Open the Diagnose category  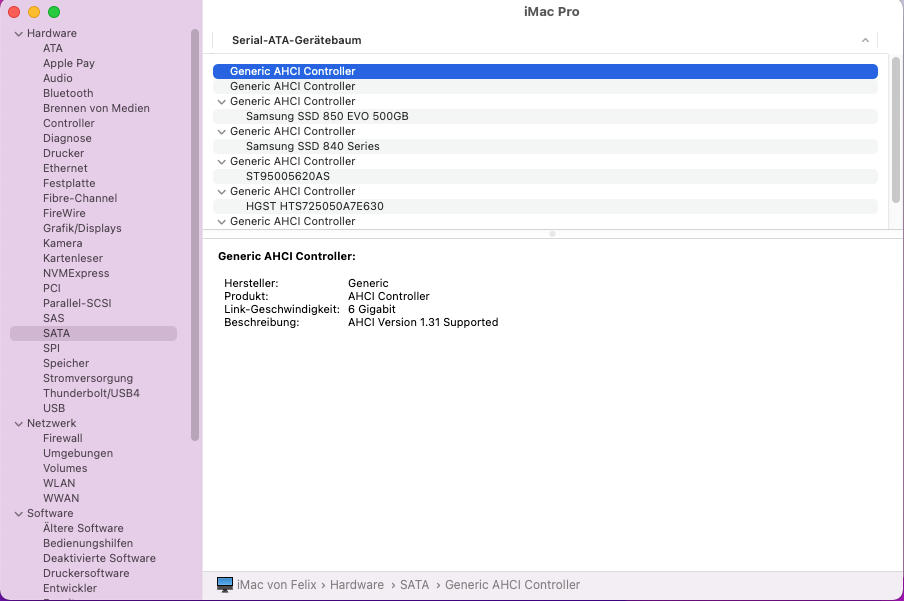point(67,138)
